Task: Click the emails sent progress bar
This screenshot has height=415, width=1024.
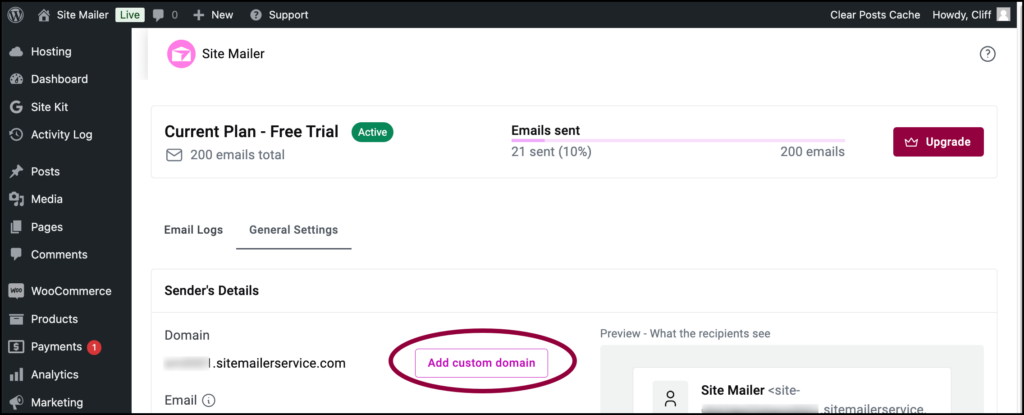Action: (677, 141)
